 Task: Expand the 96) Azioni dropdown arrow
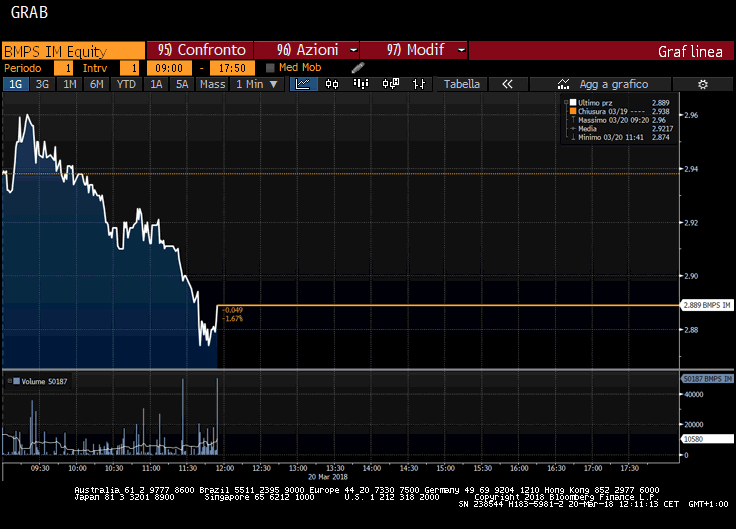coord(353,50)
